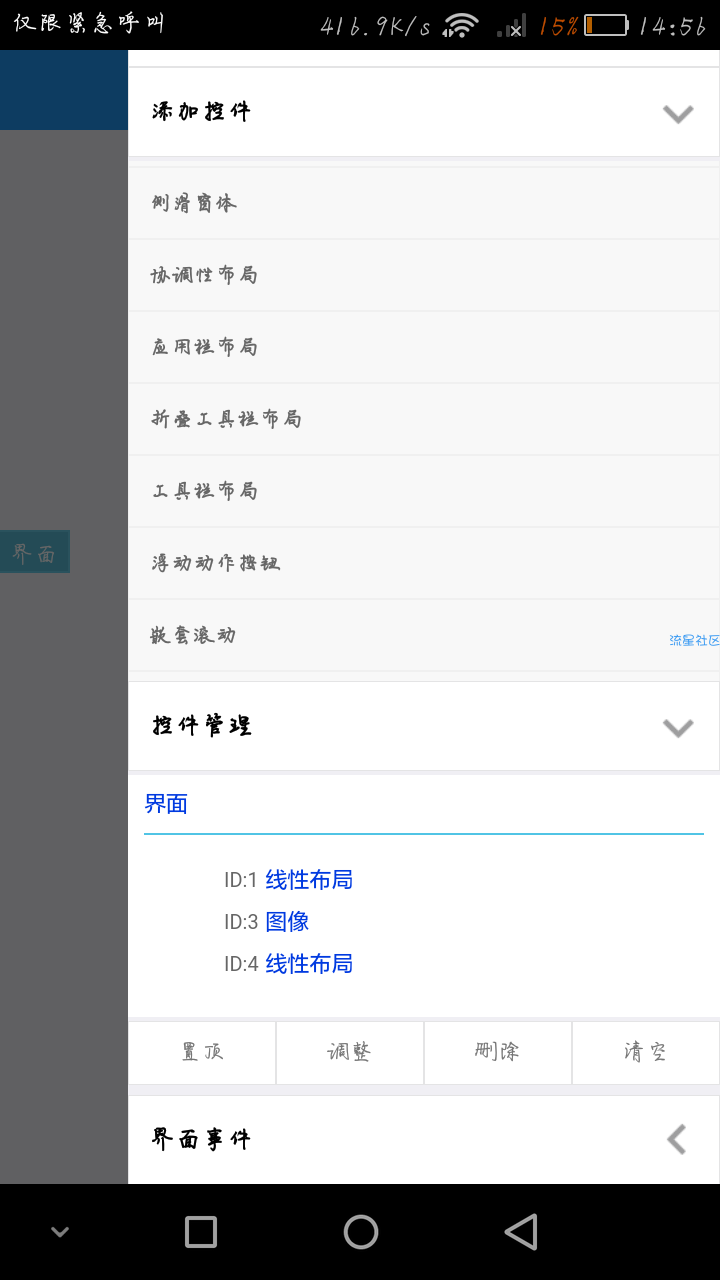Tap the Wi-Fi status icon

tap(461, 25)
